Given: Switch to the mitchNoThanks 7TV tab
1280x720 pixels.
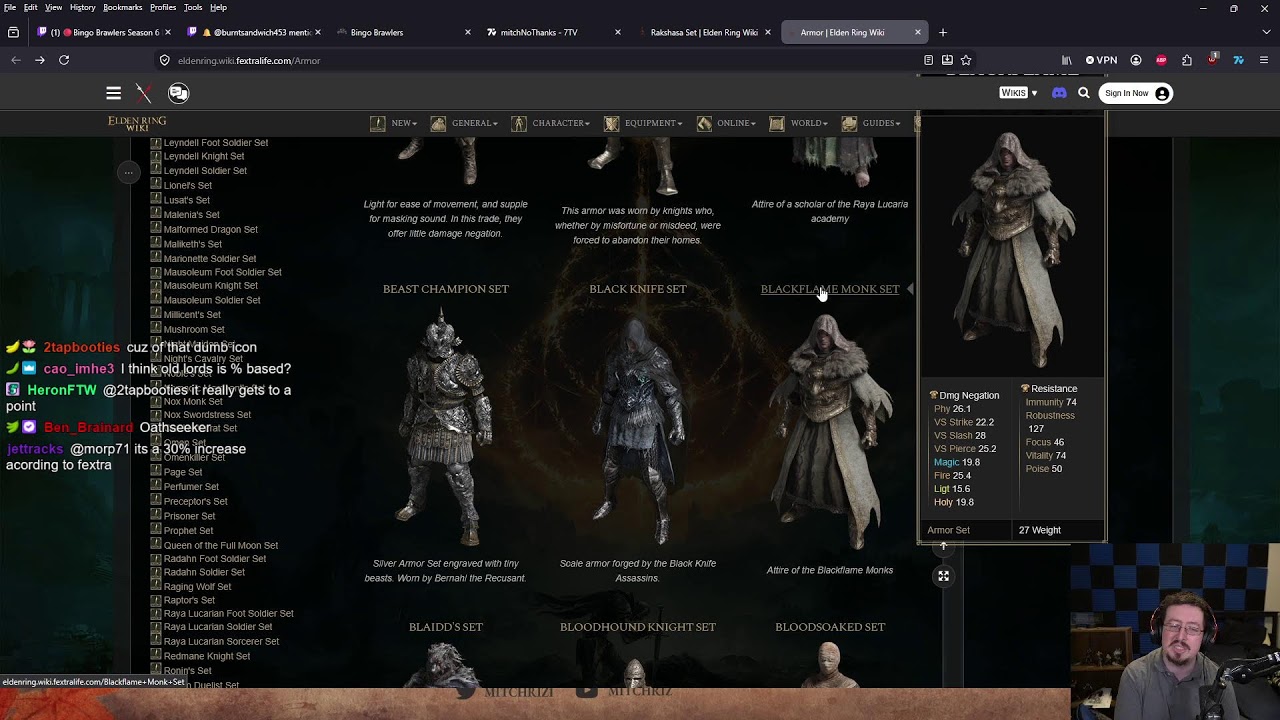Looking at the screenshot, I should coord(553,32).
